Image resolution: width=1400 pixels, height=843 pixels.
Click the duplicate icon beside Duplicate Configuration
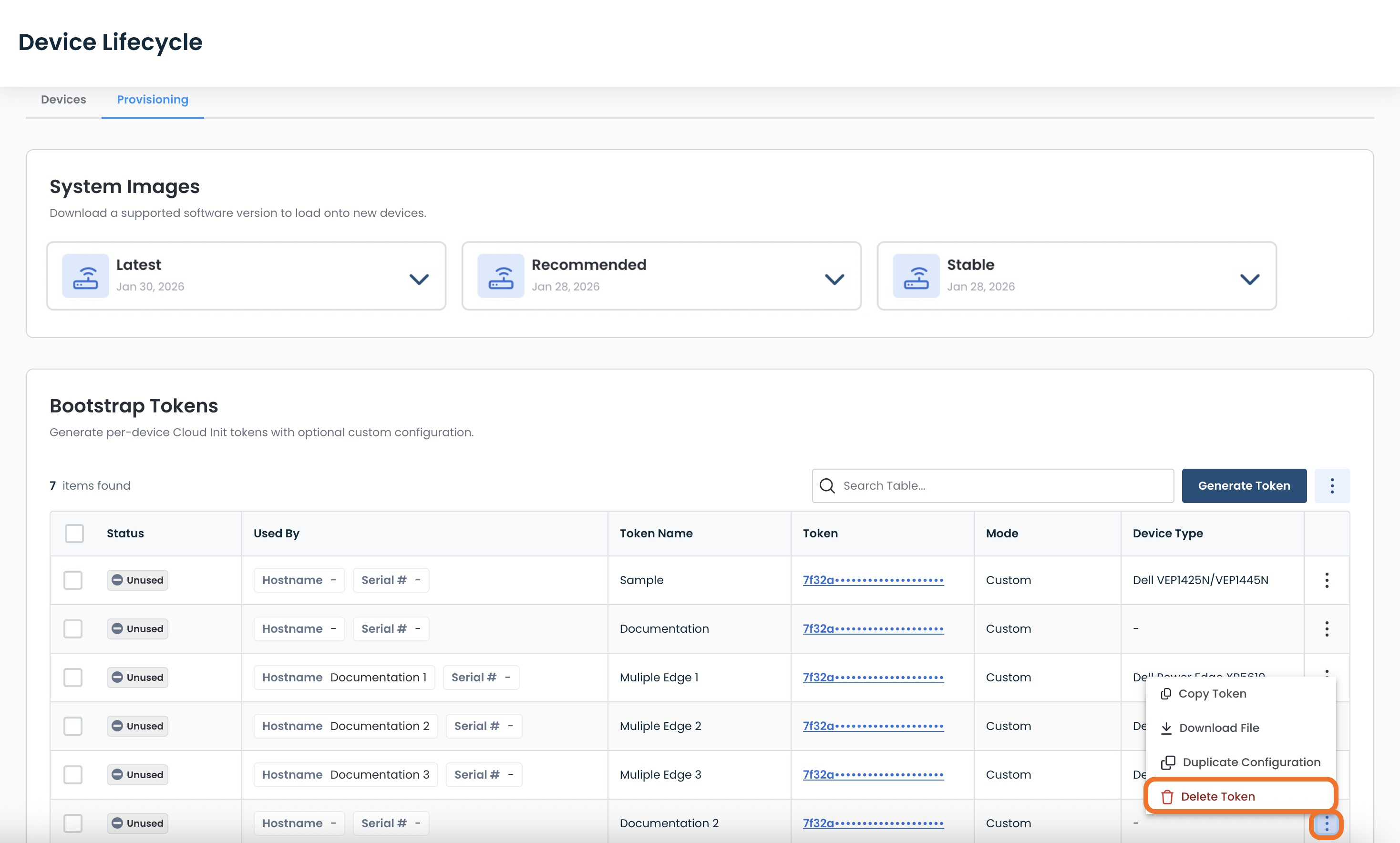(1168, 762)
